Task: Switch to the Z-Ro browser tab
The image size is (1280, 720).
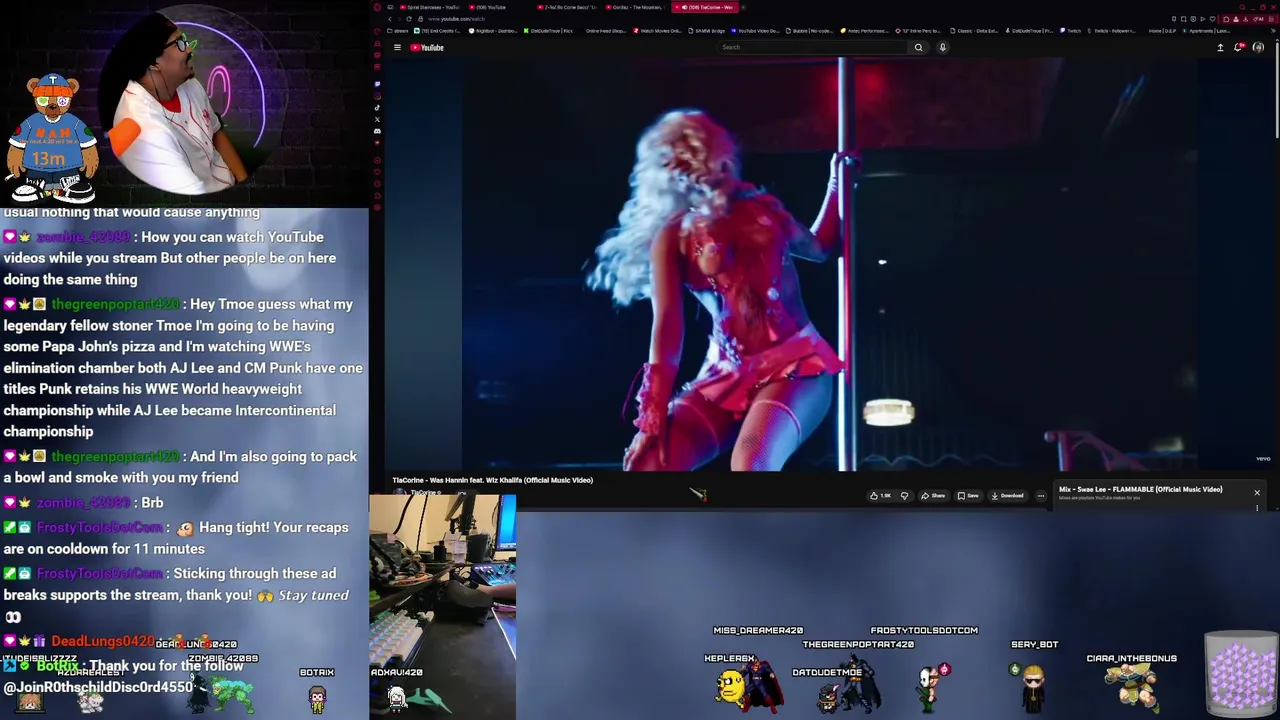Action: pos(567,7)
